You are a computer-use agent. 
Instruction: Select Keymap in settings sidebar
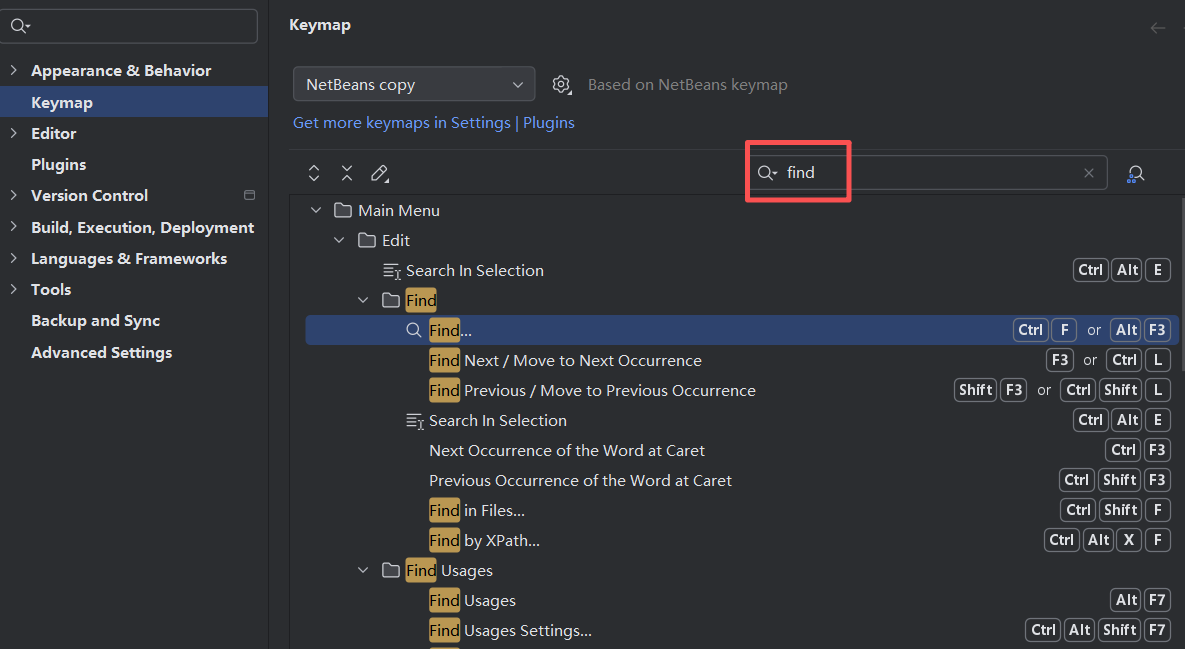tap(134, 102)
